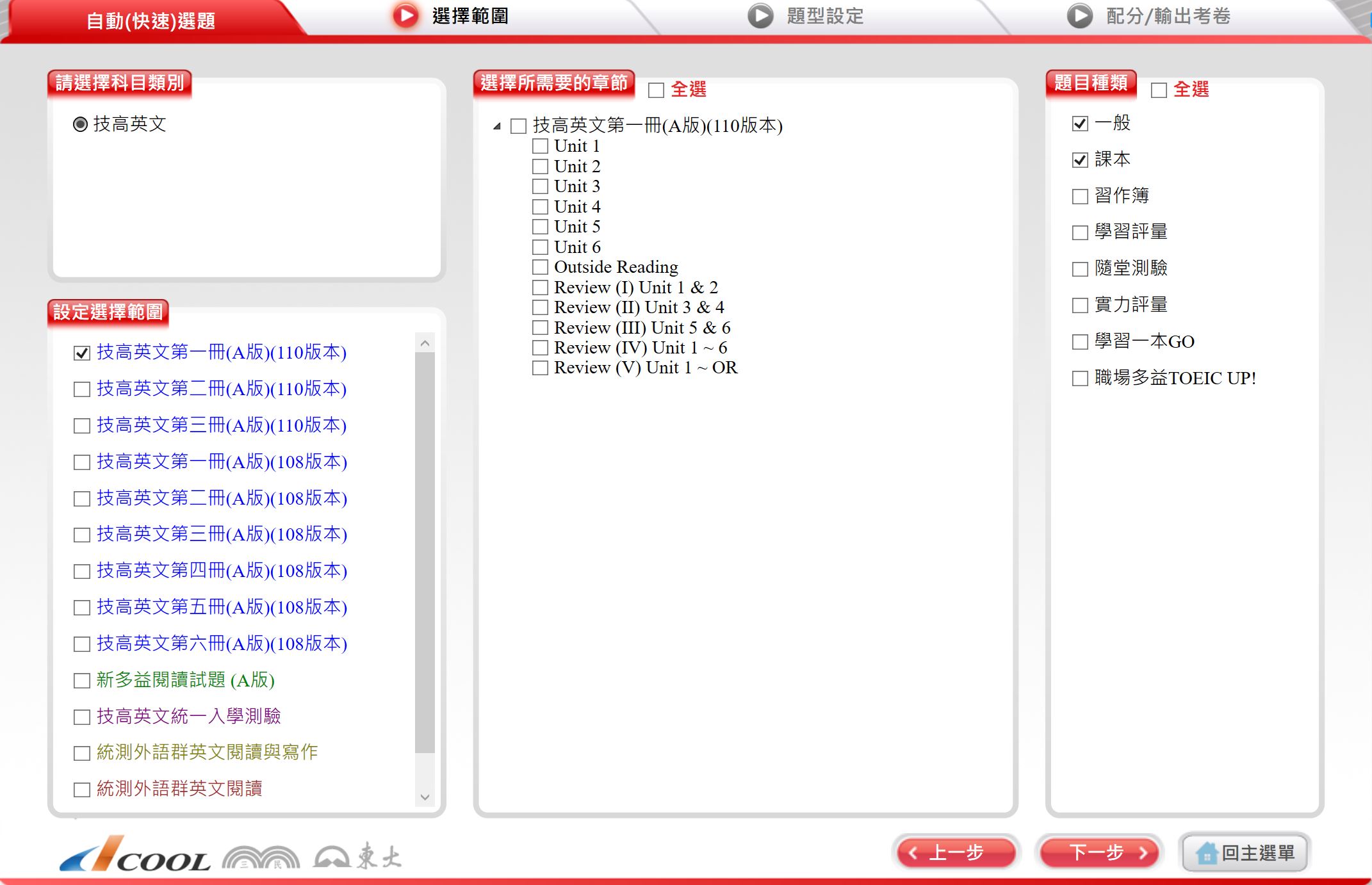Tick the 全選 checkbox for question types
This screenshot has height=885, width=1372.
click(x=1159, y=90)
